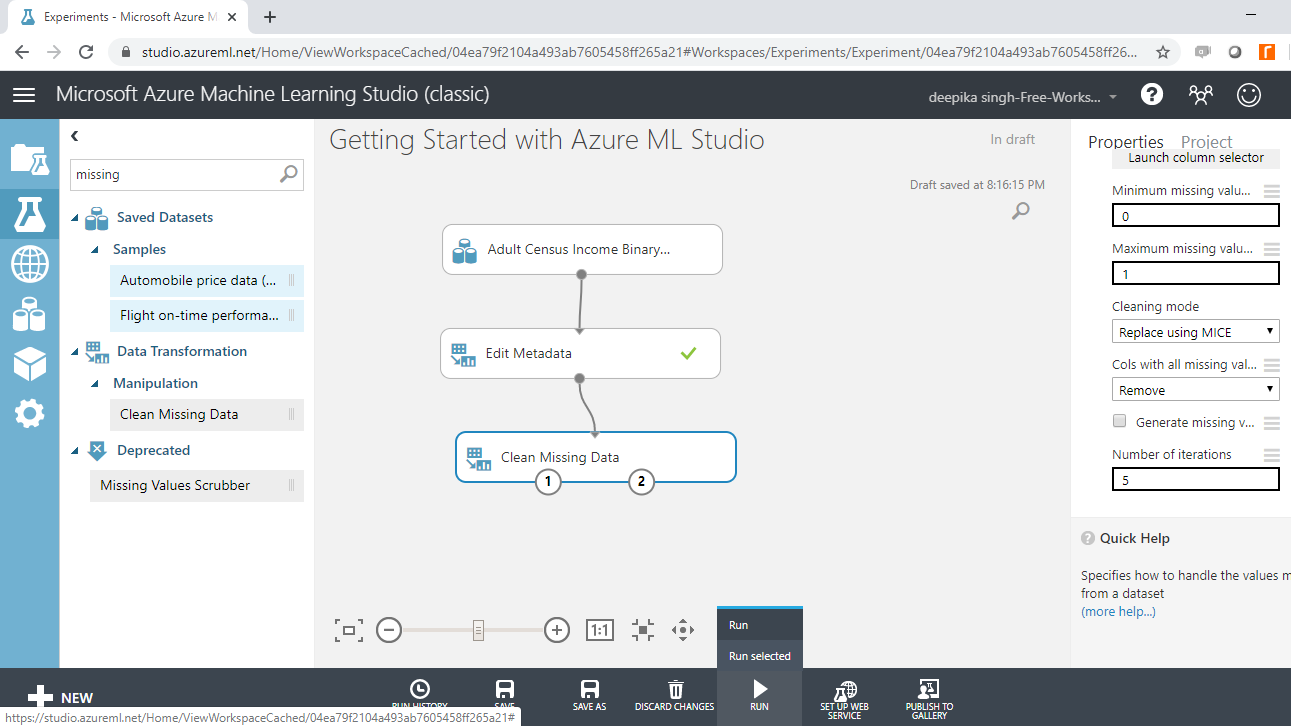Toggle Generate missing value indicator checkbox
Image resolution: width=1291 pixels, height=726 pixels.
(x=1120, y=421)
